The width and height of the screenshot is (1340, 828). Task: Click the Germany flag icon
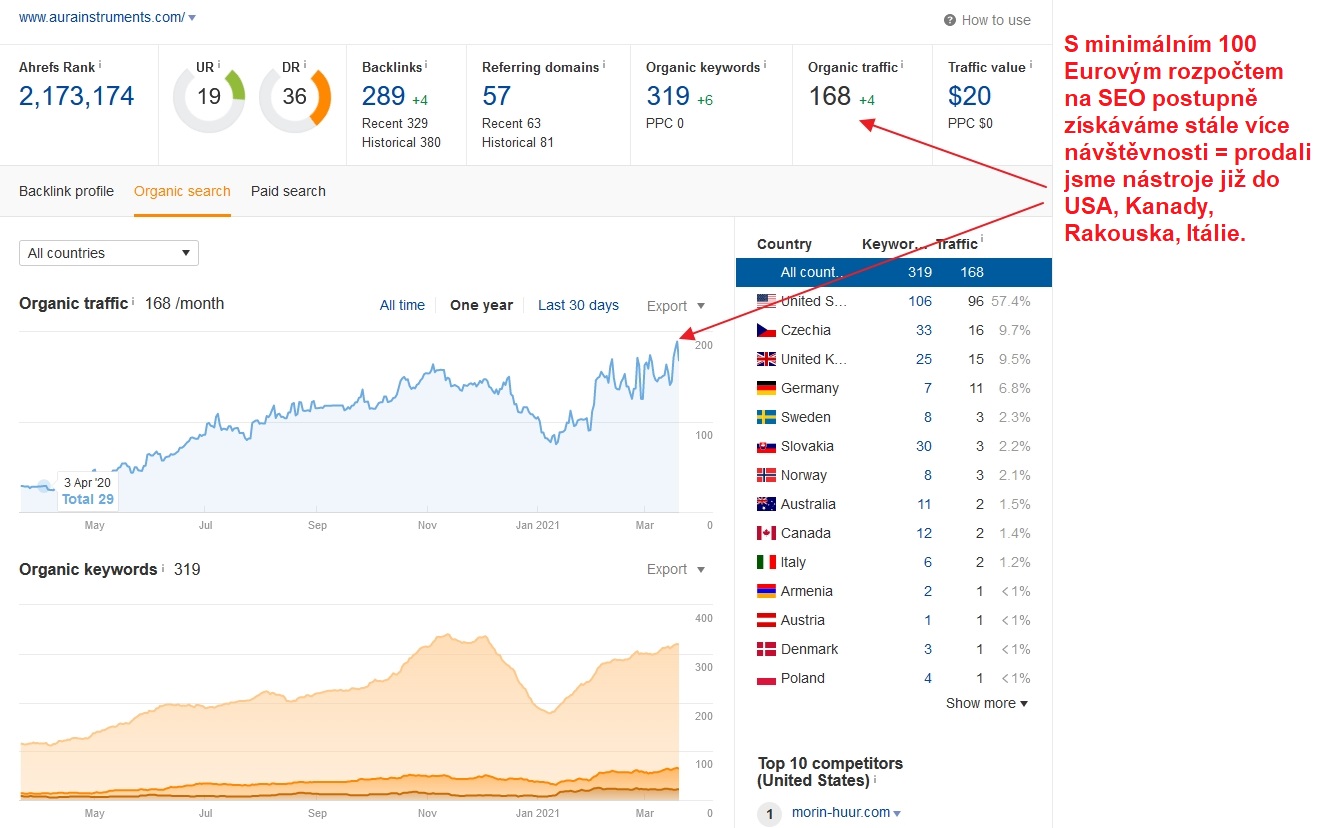(766, 388)
